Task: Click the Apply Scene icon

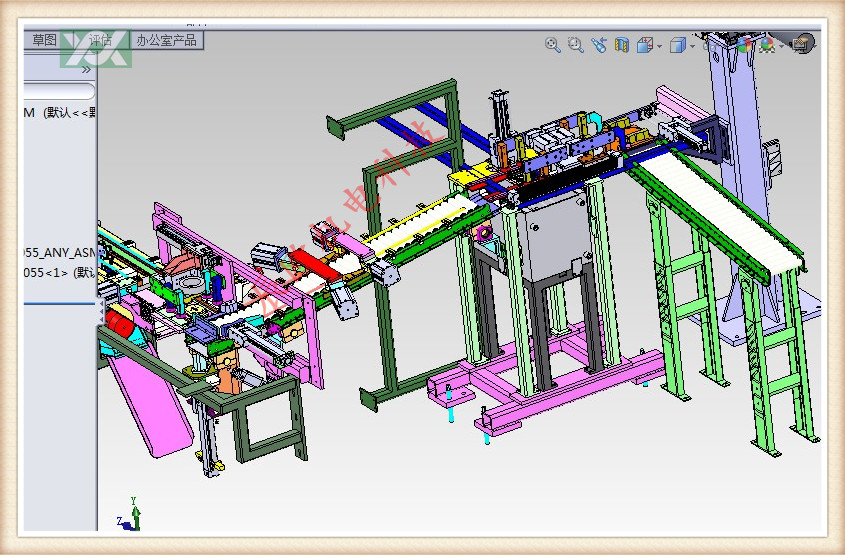Action: coord(767,44)
